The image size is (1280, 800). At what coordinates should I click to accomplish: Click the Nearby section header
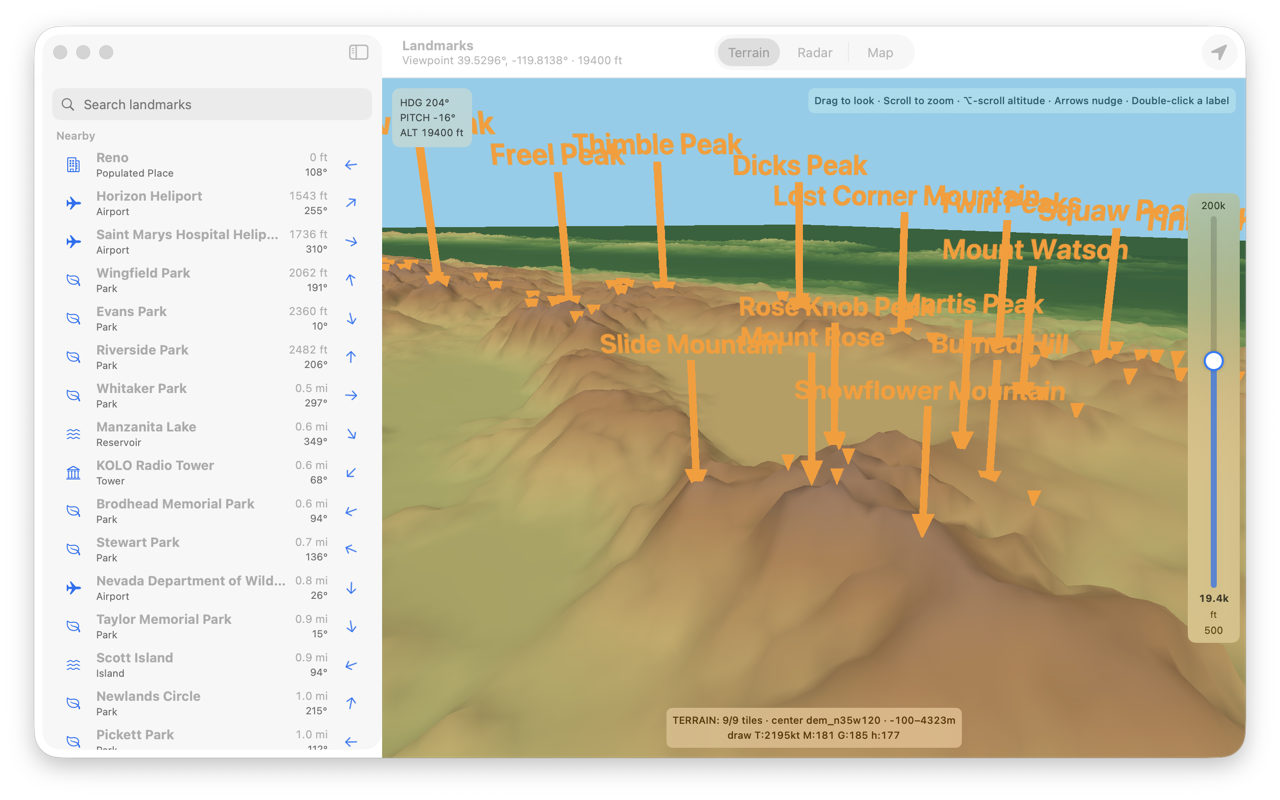coord(76,136)
